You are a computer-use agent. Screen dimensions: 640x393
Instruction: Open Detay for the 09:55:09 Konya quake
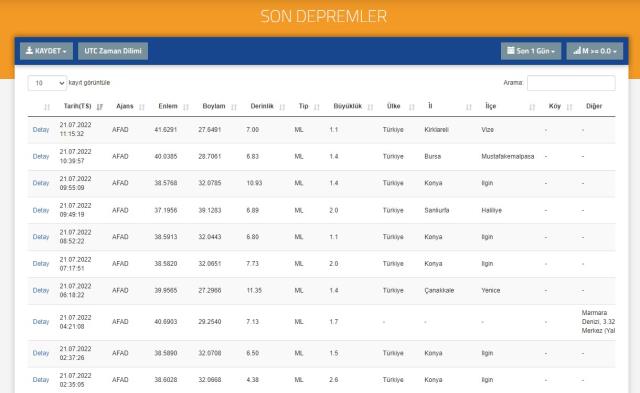(x=41, y=183)
